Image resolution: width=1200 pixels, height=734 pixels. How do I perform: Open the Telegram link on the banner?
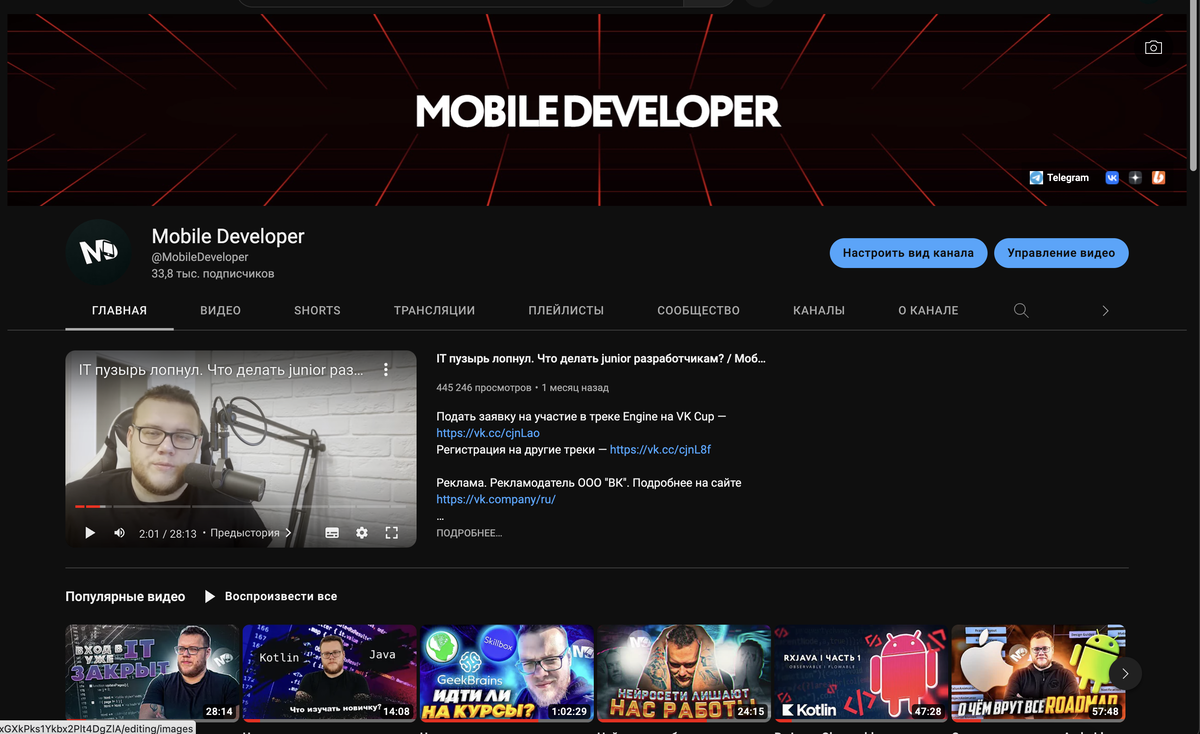pos(1060,177)
